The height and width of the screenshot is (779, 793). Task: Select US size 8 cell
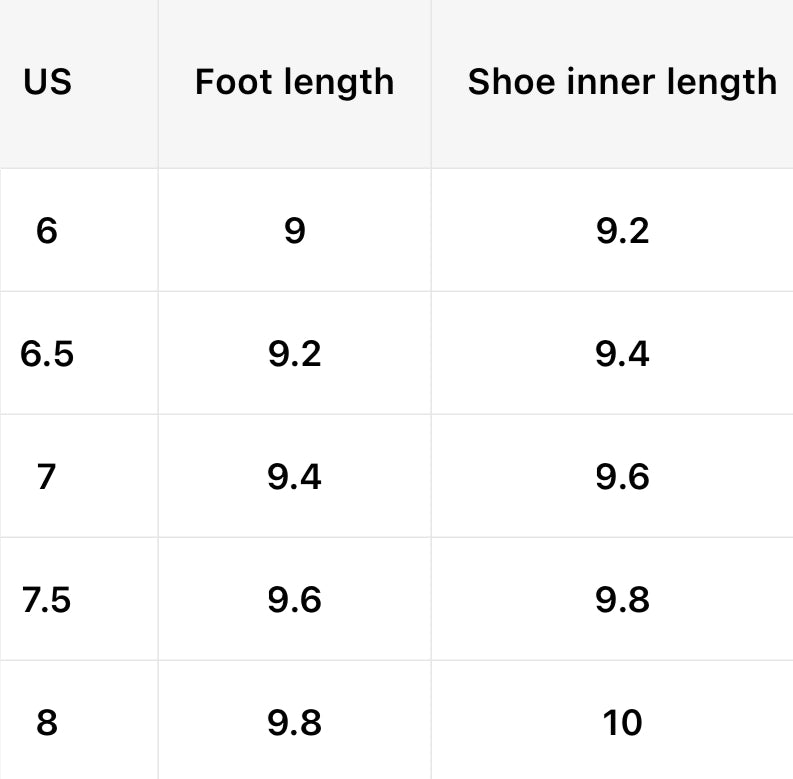47,722
